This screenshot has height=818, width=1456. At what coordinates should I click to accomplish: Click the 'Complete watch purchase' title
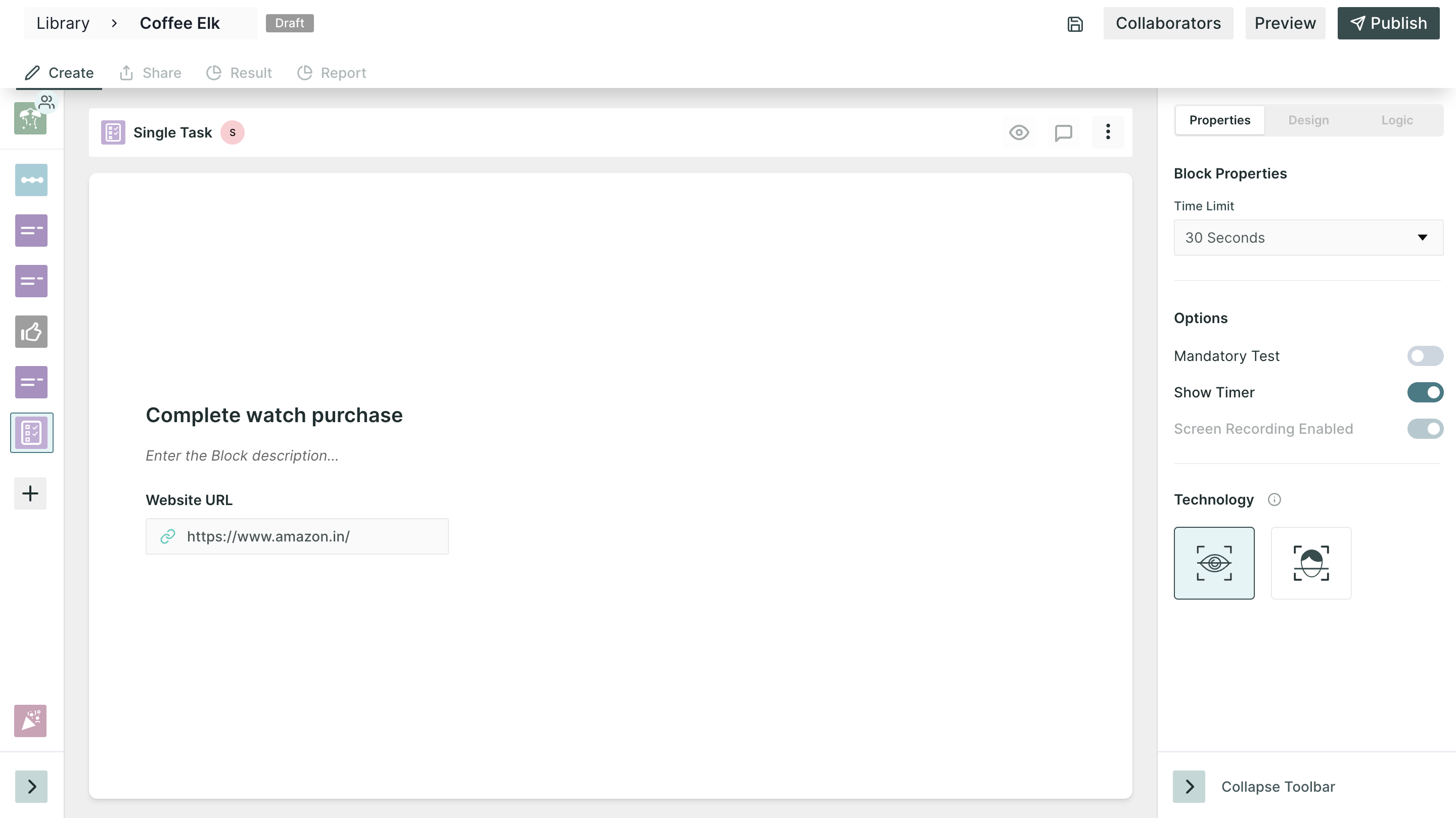[x=274, y=416]
